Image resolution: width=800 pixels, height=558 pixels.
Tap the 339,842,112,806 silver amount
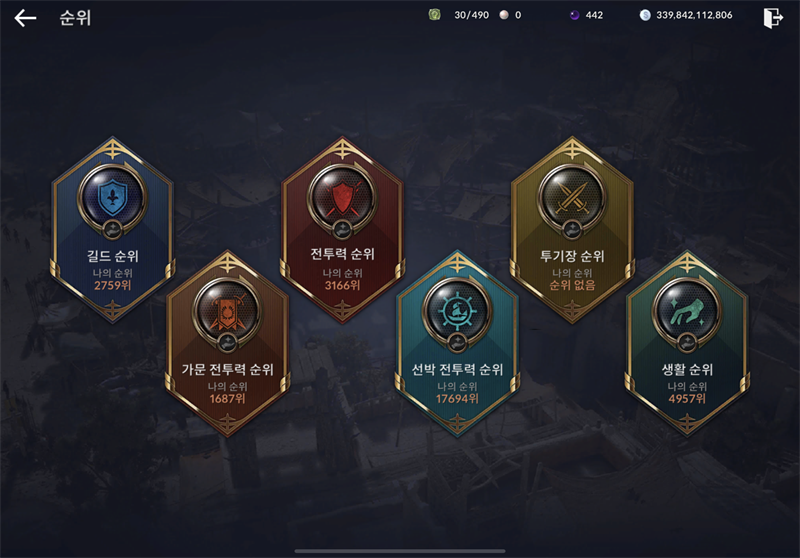(x=694, y=15)
